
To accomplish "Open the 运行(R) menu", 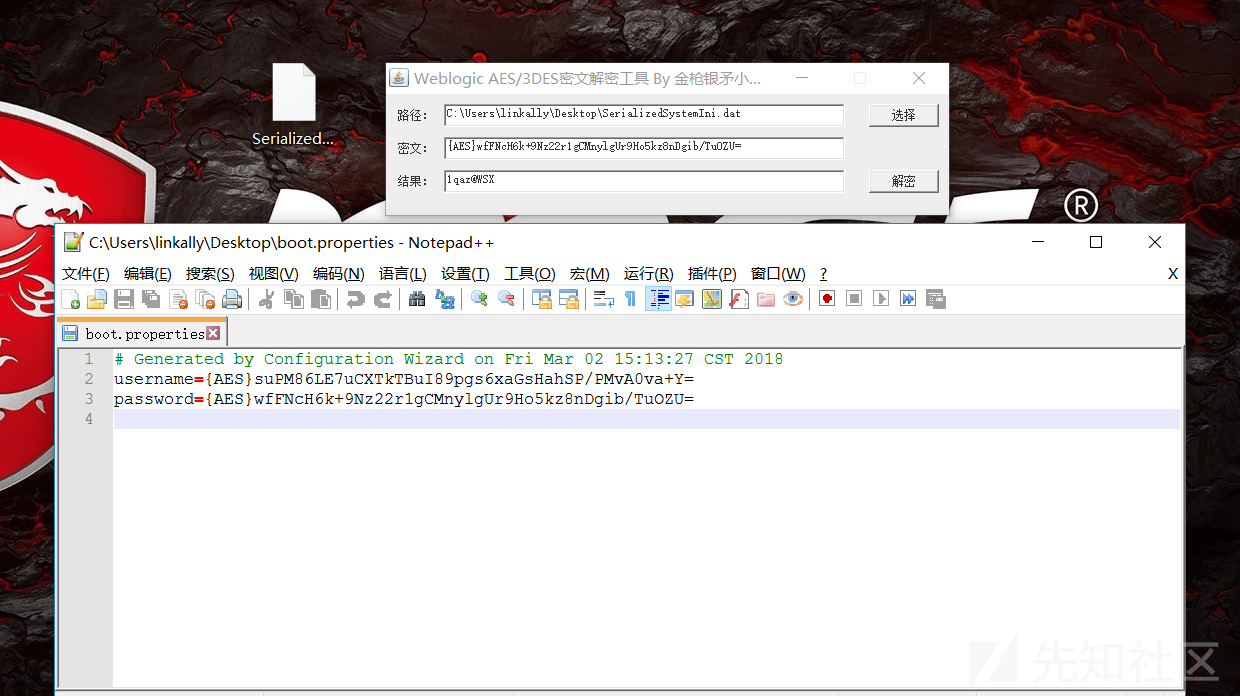I will point(649,274).
